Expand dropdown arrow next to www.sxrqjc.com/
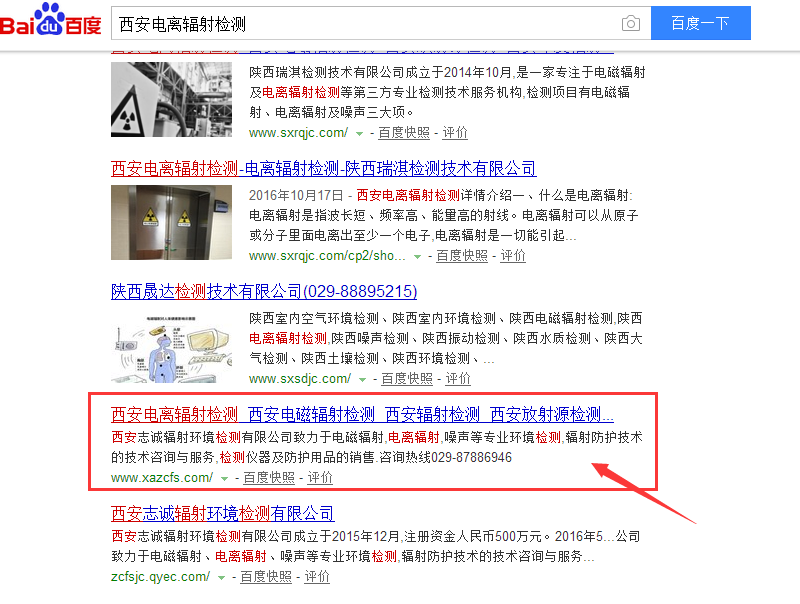Image resolution: width=800 pixels, height=604 pixels. point(359,134)
